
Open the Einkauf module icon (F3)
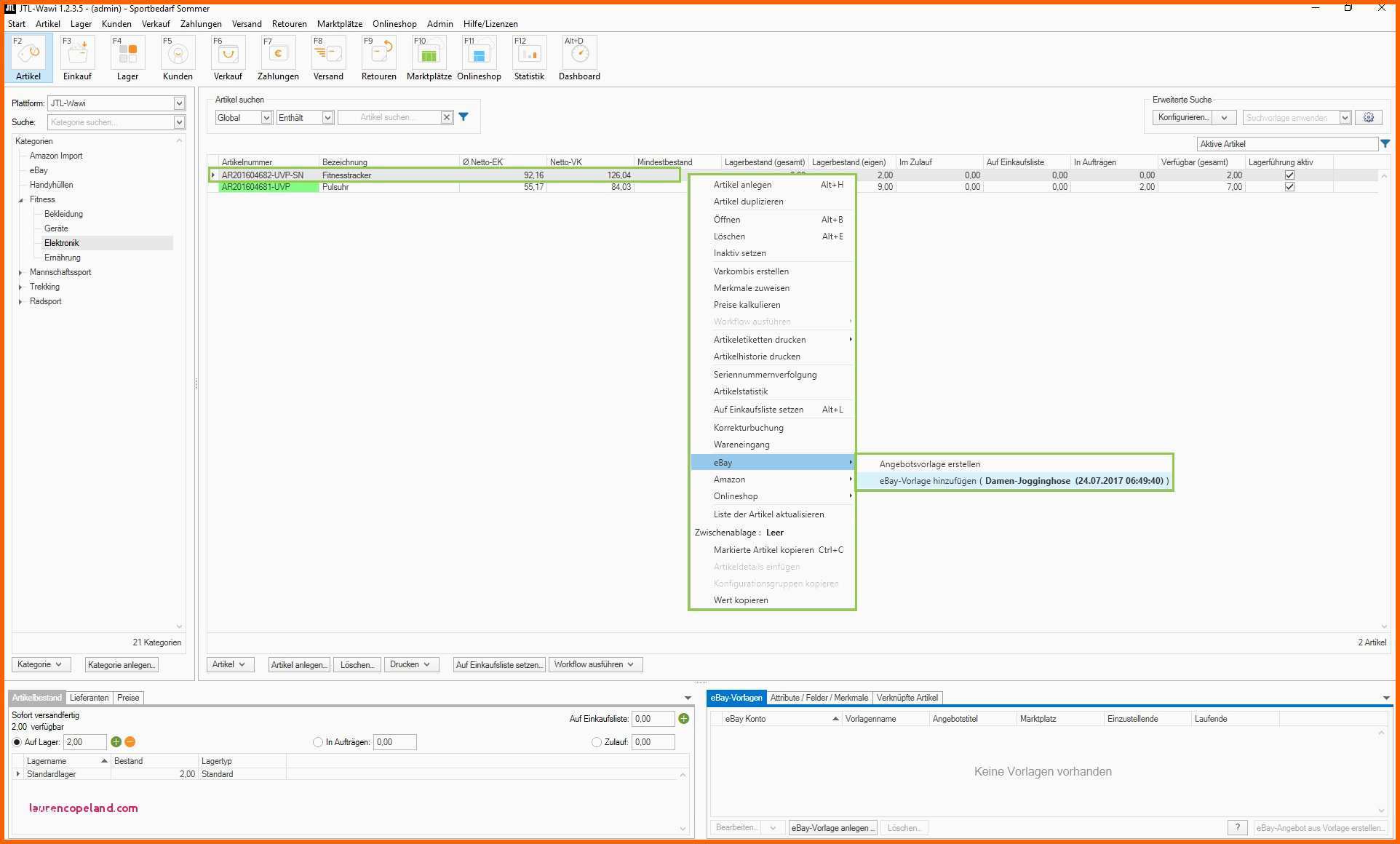[78, 58]
